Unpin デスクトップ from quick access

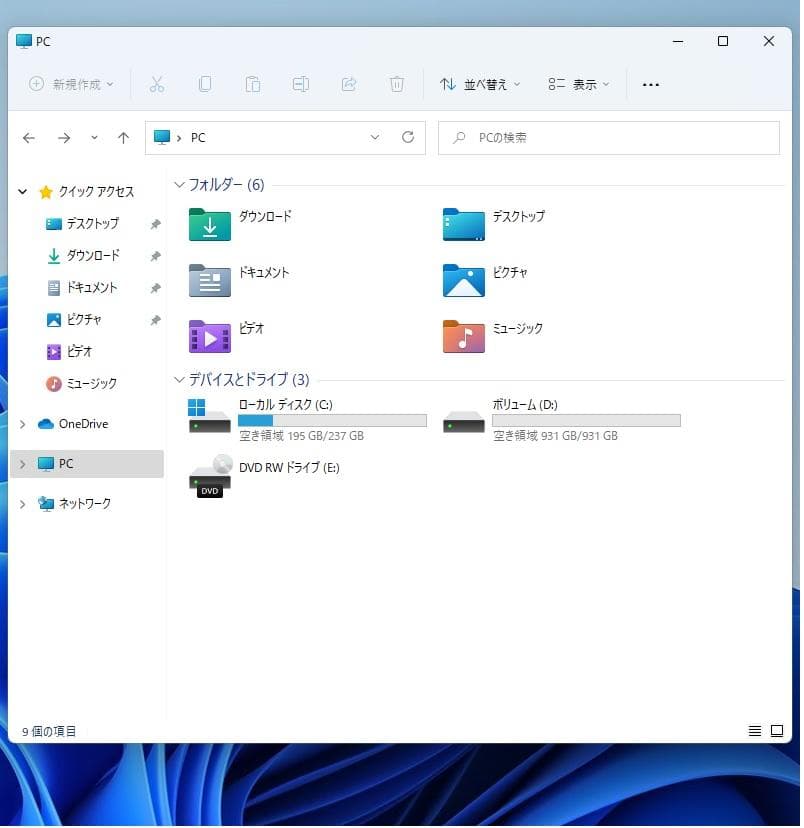point(155,224)
